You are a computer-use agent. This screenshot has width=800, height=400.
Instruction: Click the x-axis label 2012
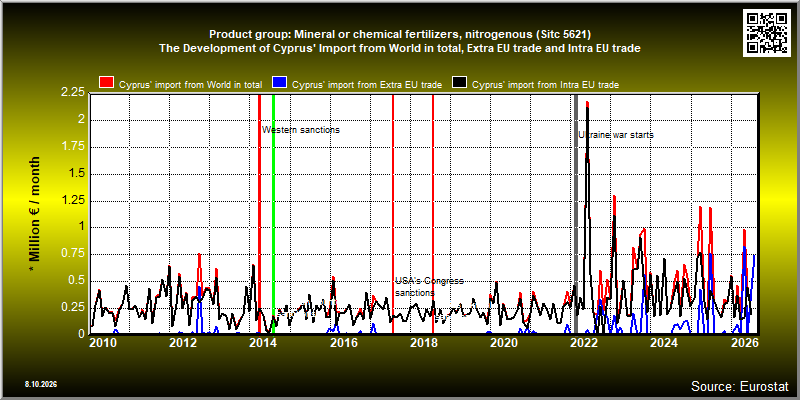[x=183, y=342]
